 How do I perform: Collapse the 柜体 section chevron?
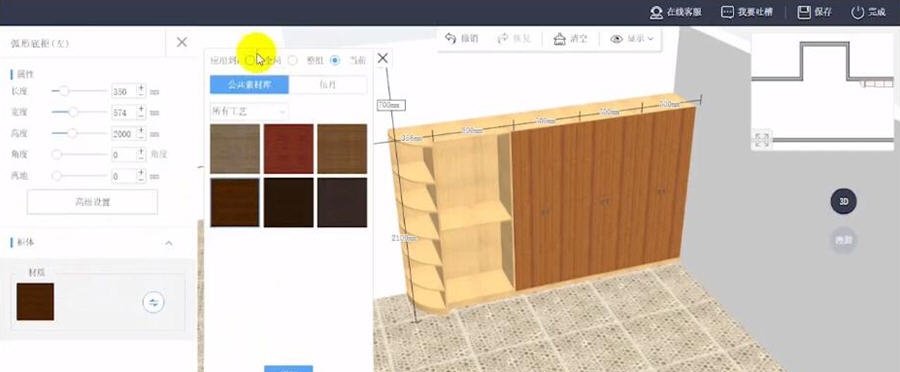169,243
